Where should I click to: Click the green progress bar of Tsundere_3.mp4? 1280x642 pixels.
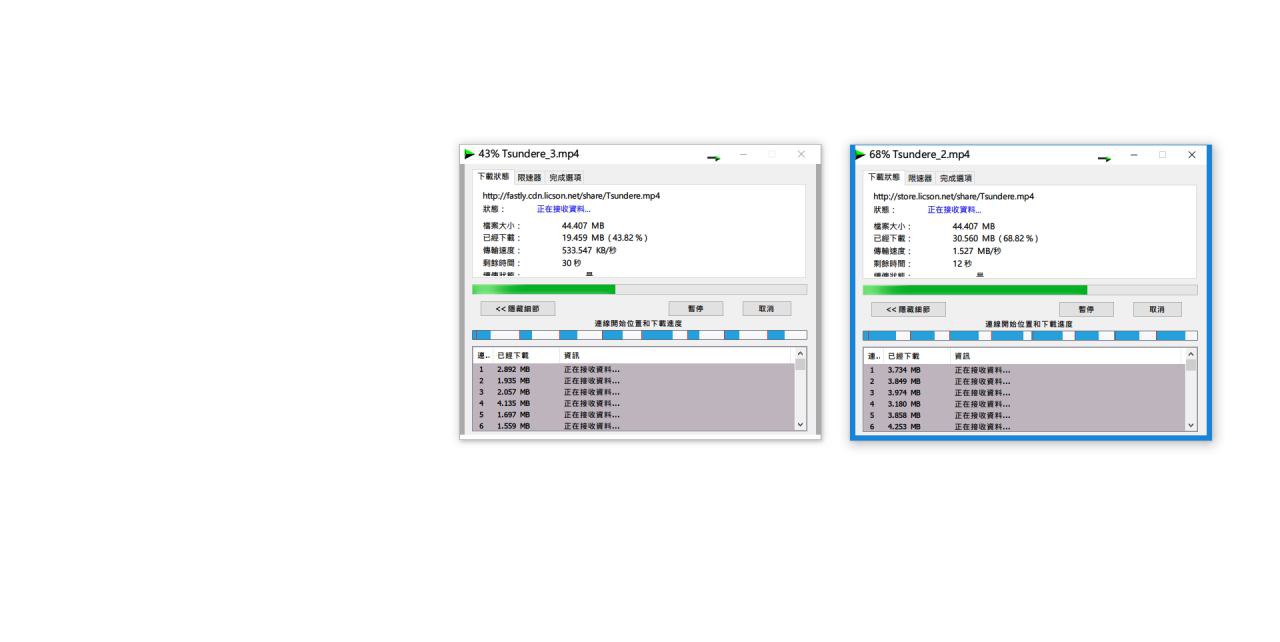[639, 289]
